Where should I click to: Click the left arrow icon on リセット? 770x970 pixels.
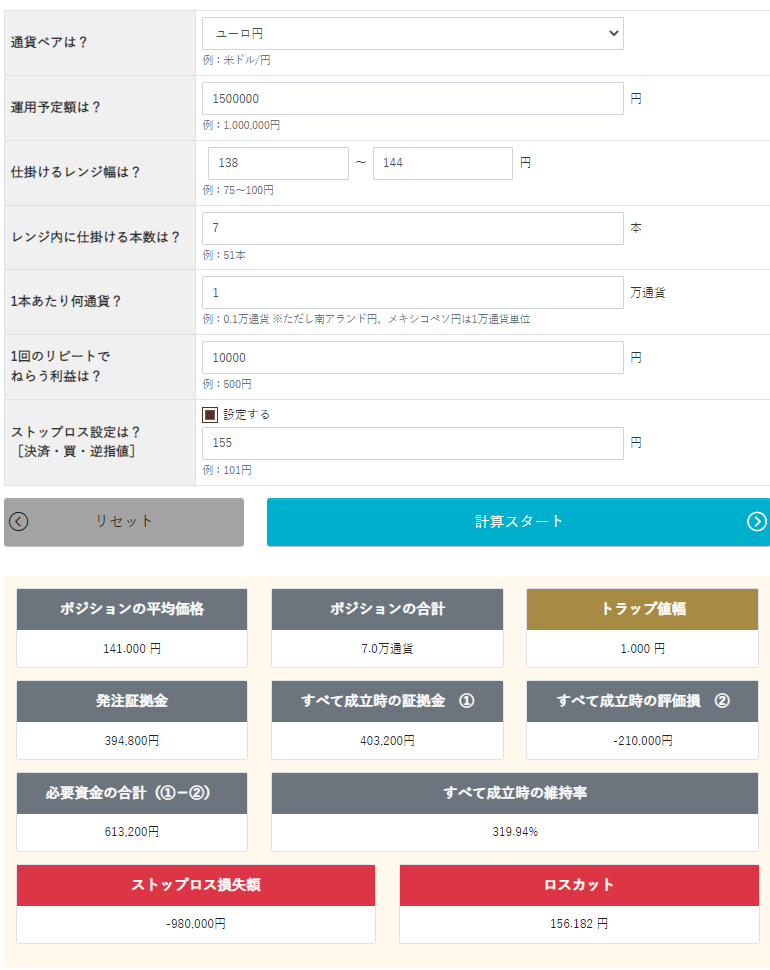click(x=19, y=521)
